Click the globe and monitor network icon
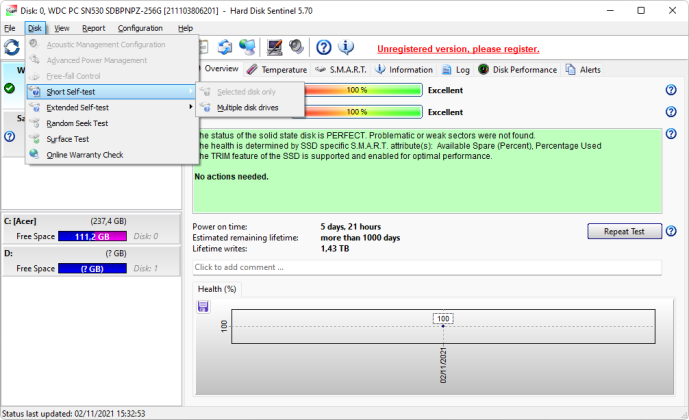The width and height of the screenshot is (689, 420). click(x=247, y=47)
